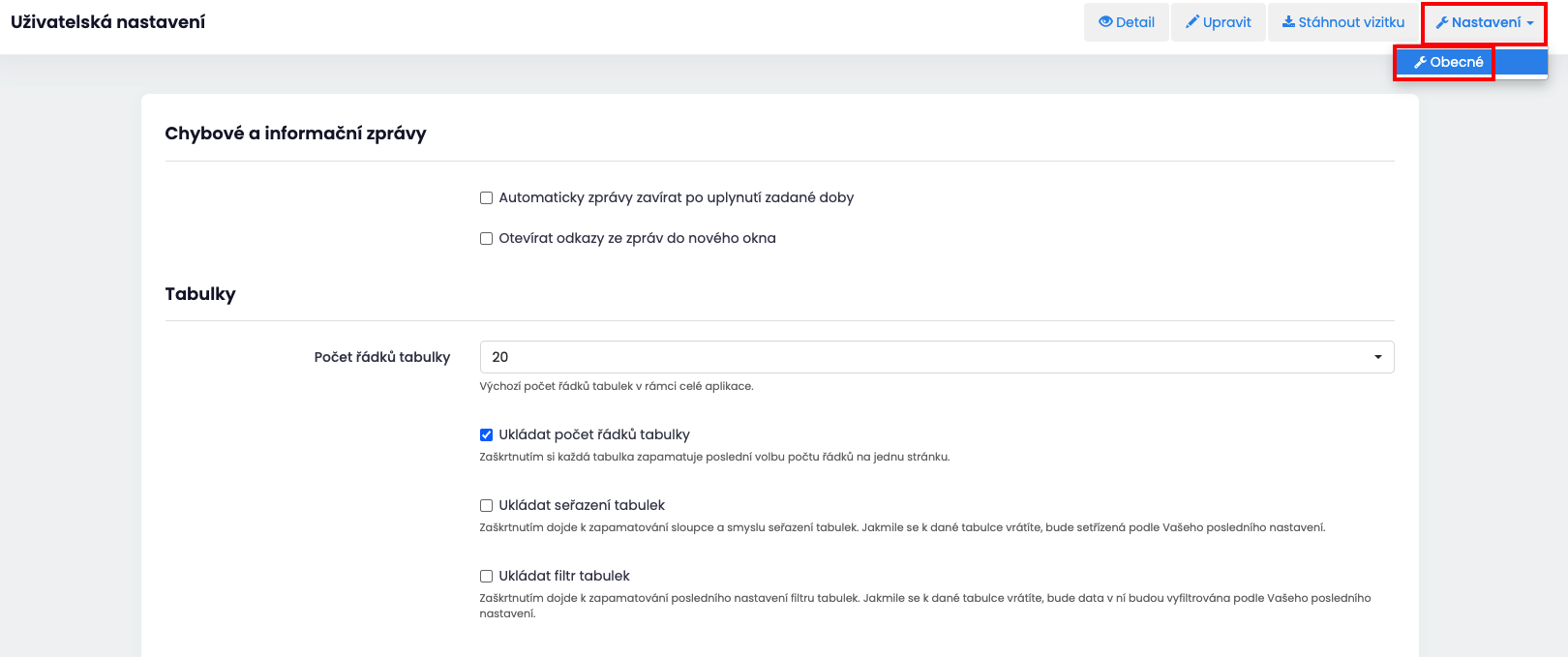Click the caret on the Nastavení dropdown
The width and height of the screenshot is (1568, 657).
pos(1530,23)
